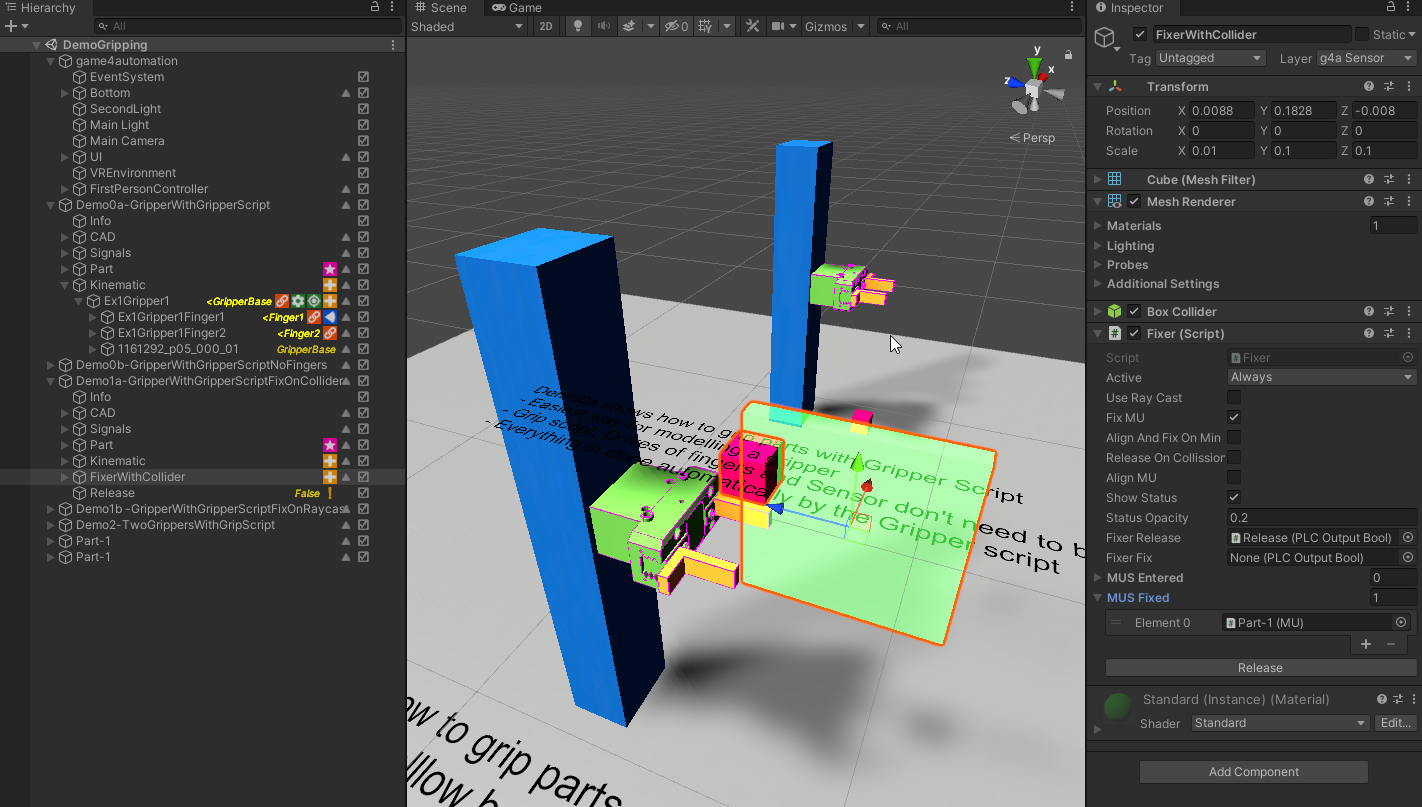1422x807 pixels.
Task: Toggle the scene grid visibility icon
Action: [x=706, y=27]
